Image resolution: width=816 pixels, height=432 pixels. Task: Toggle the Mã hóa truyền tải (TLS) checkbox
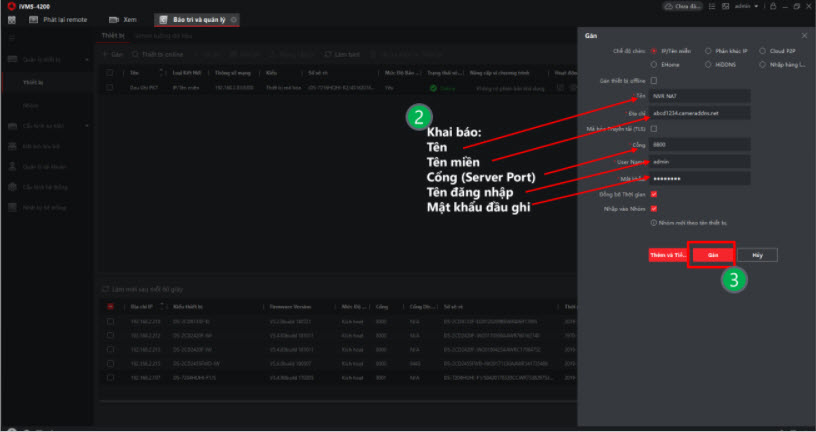(654, 128)
